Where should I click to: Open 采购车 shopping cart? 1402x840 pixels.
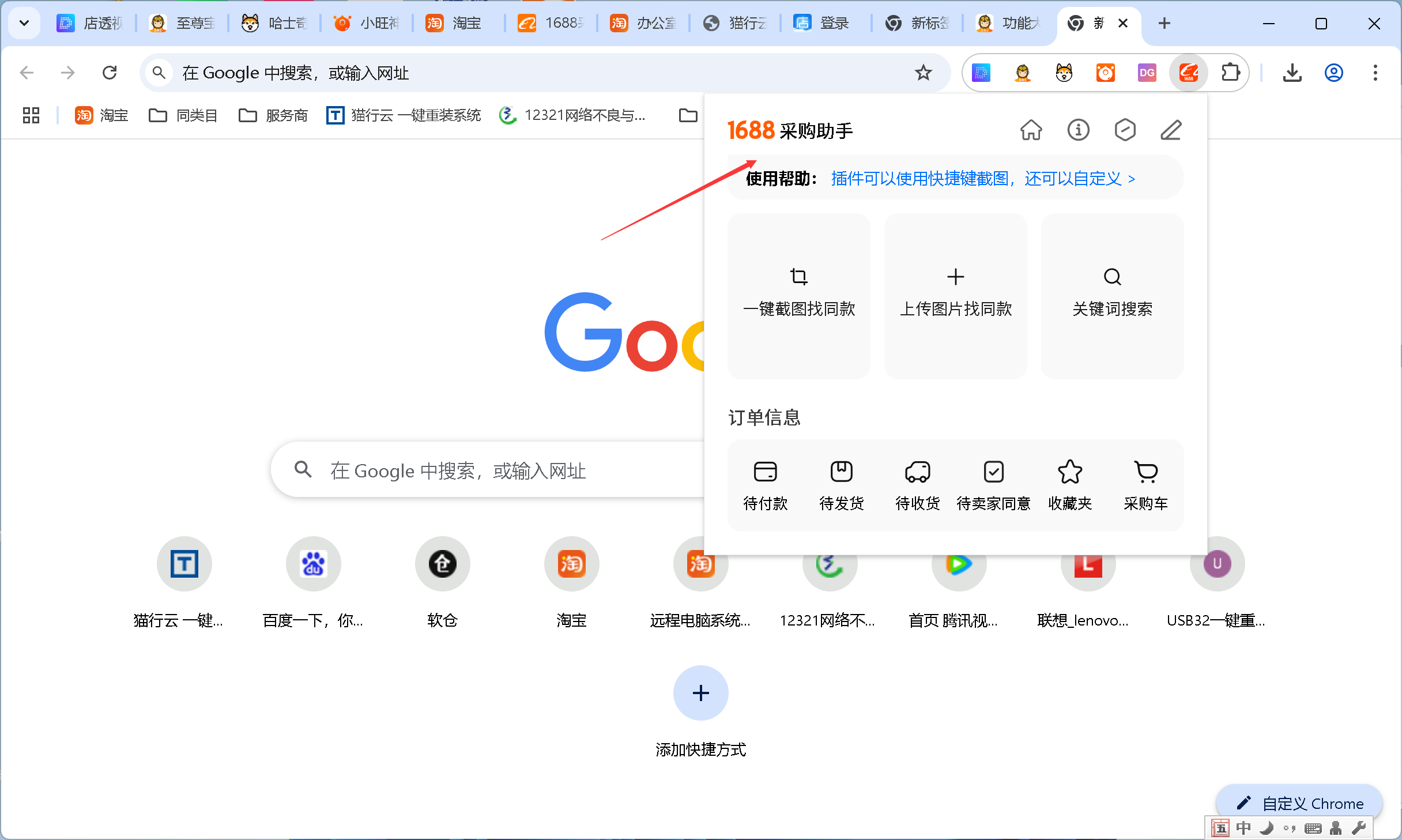pos(1146,486)
